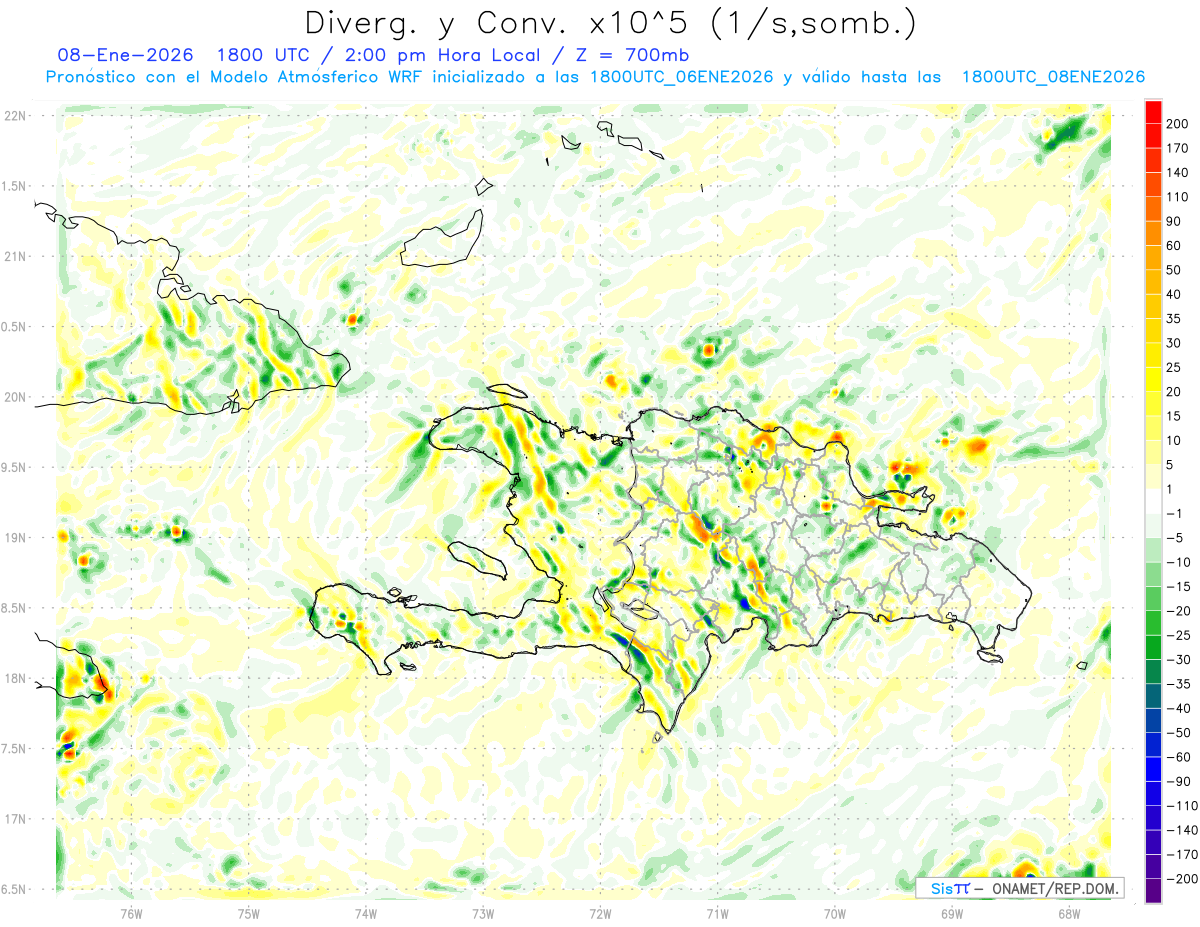Click the 140 value on the color scale
The image size is (1200, 927).
[1178, 173]
